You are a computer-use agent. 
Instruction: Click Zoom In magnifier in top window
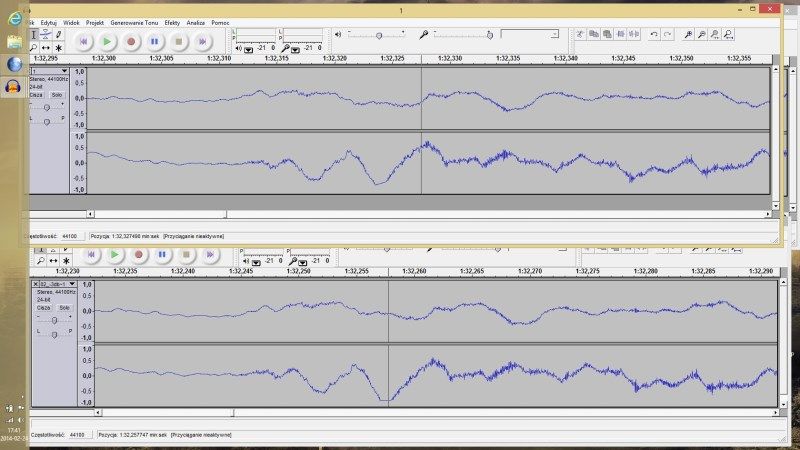point(688,34)
